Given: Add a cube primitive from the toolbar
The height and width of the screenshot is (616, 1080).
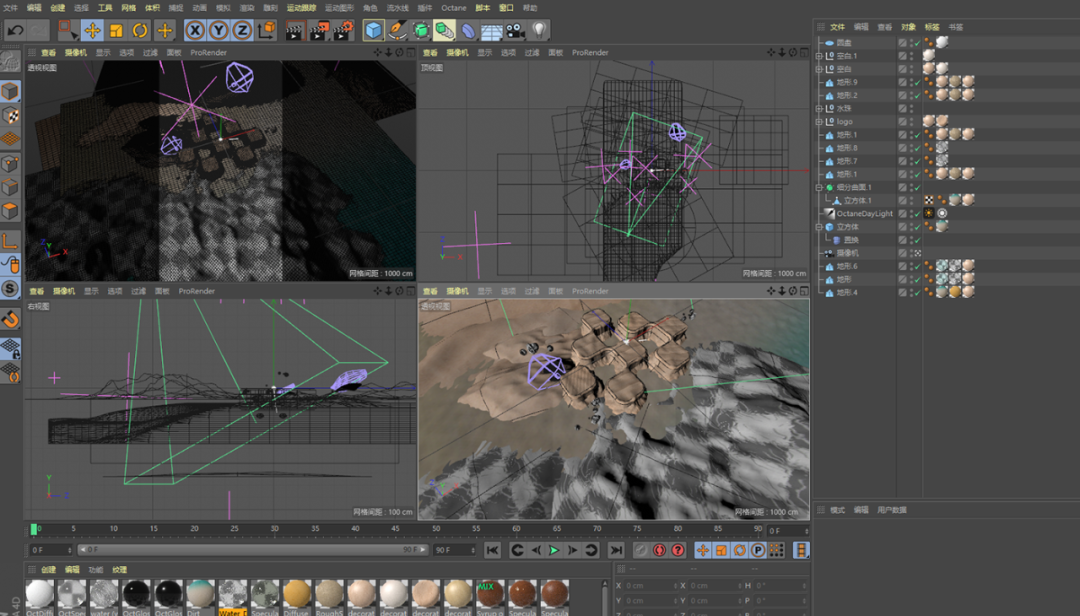Looking at the screenshot, I should pyautogui.click(x=373, y=30).
